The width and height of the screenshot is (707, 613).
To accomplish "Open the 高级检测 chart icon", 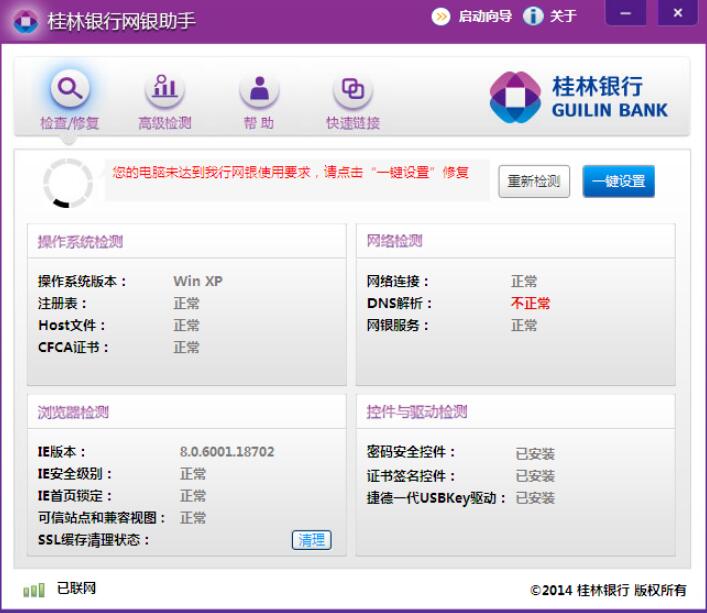I will 165,88.
